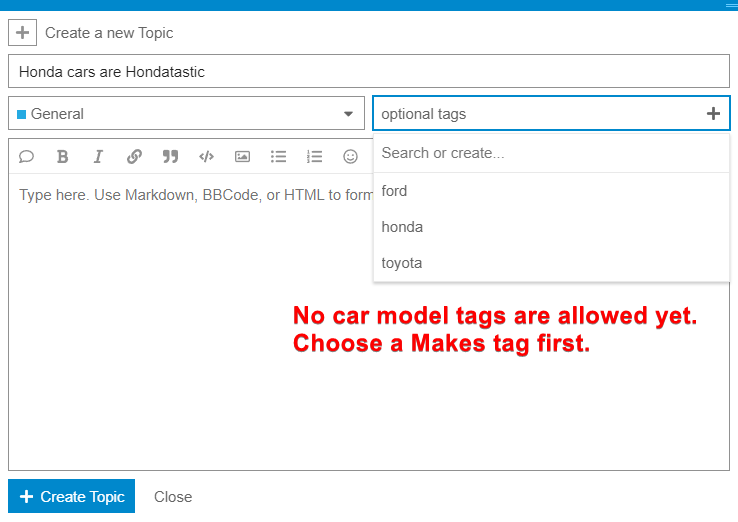738x522 pixels.
Task: Click the blue General category color square
Action: [x=21, y=114]
